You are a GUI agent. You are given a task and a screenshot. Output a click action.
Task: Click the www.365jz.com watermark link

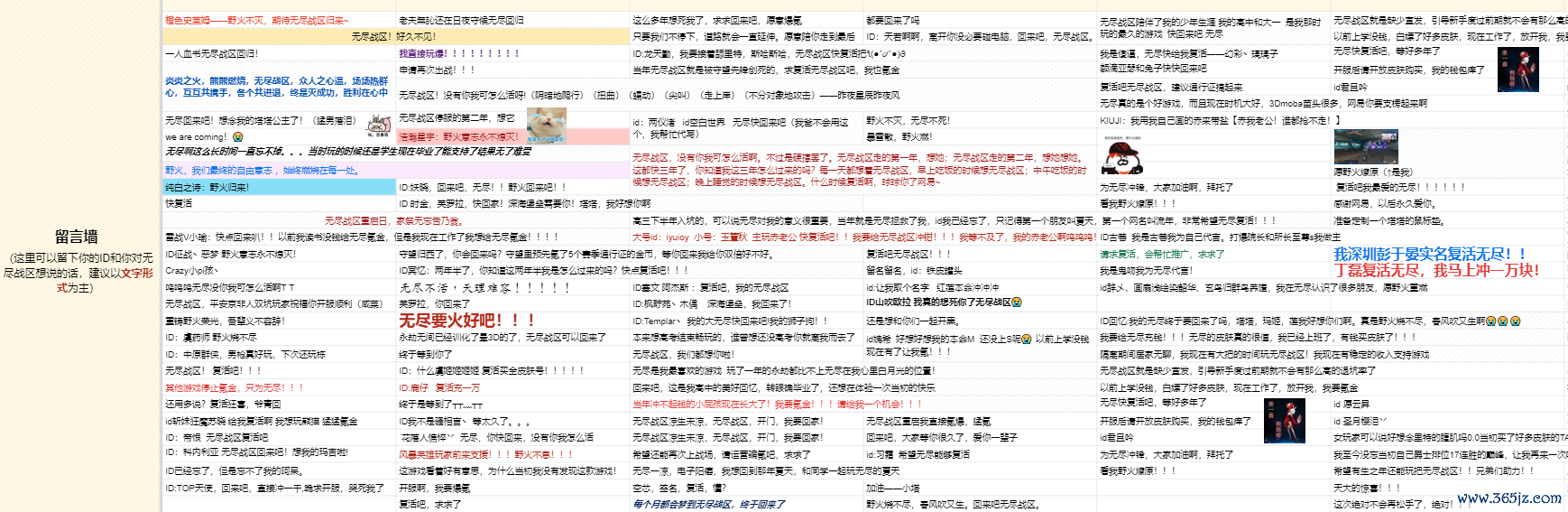click(1508, 498)
